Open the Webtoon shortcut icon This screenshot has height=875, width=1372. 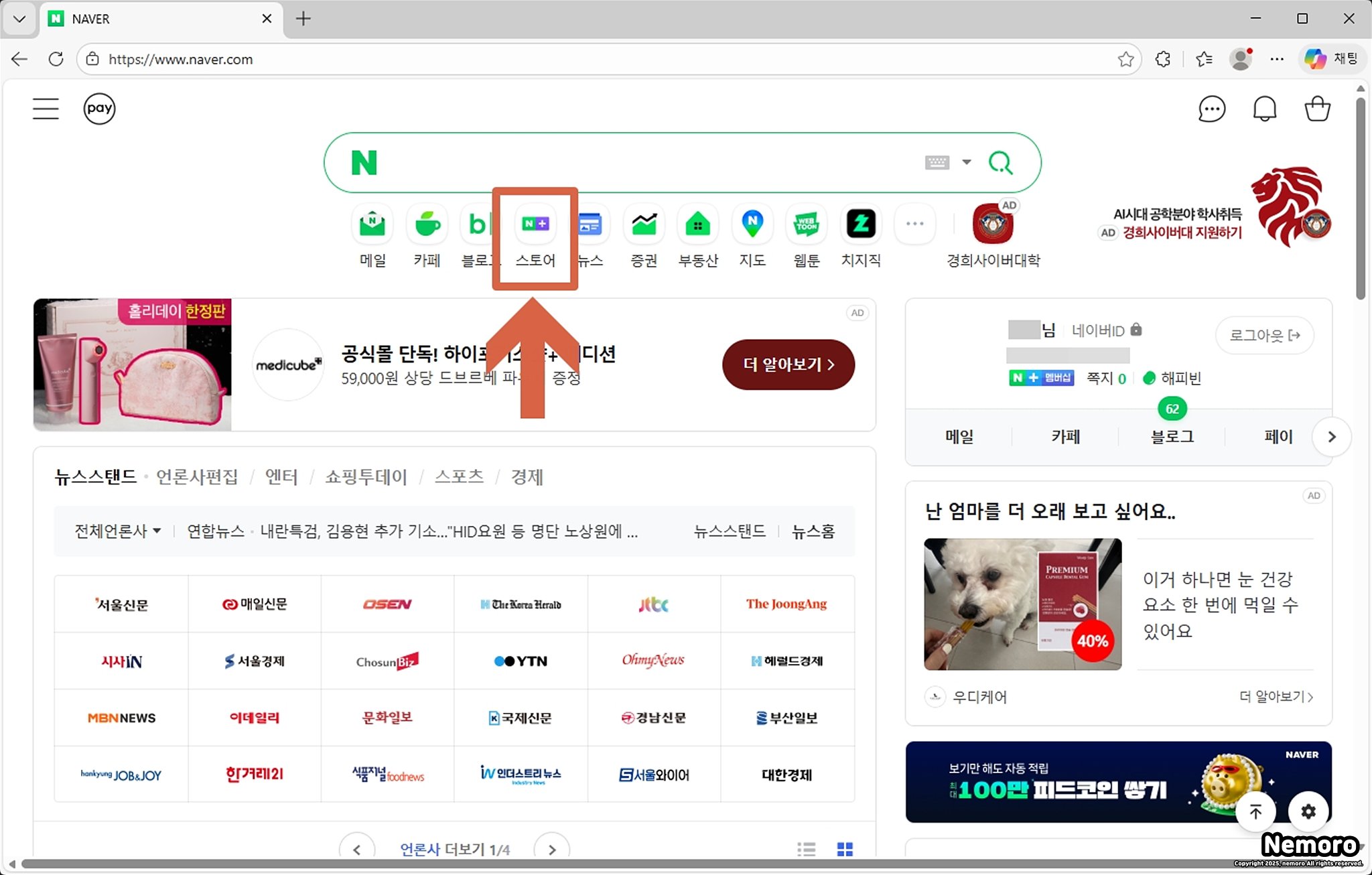pos(807,224)
